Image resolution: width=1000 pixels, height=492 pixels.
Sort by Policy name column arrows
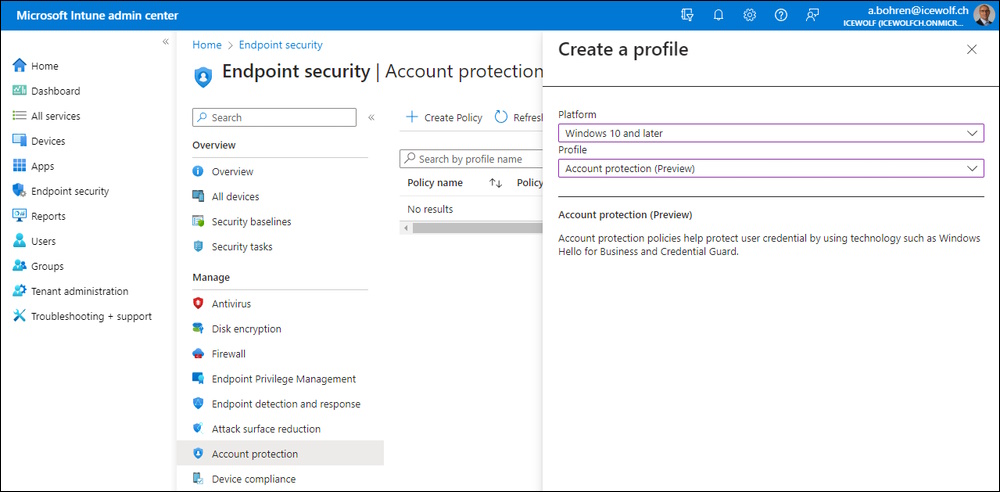tap(496, 183)
